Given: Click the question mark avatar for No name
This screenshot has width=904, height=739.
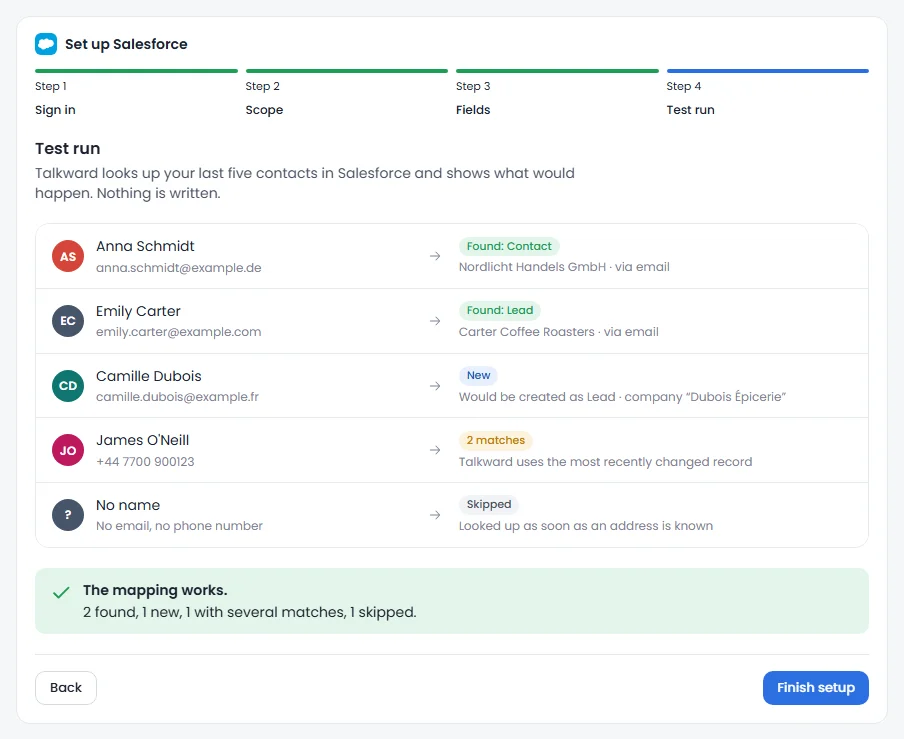Looking at the screenshot, I should (x=68, y=515).
